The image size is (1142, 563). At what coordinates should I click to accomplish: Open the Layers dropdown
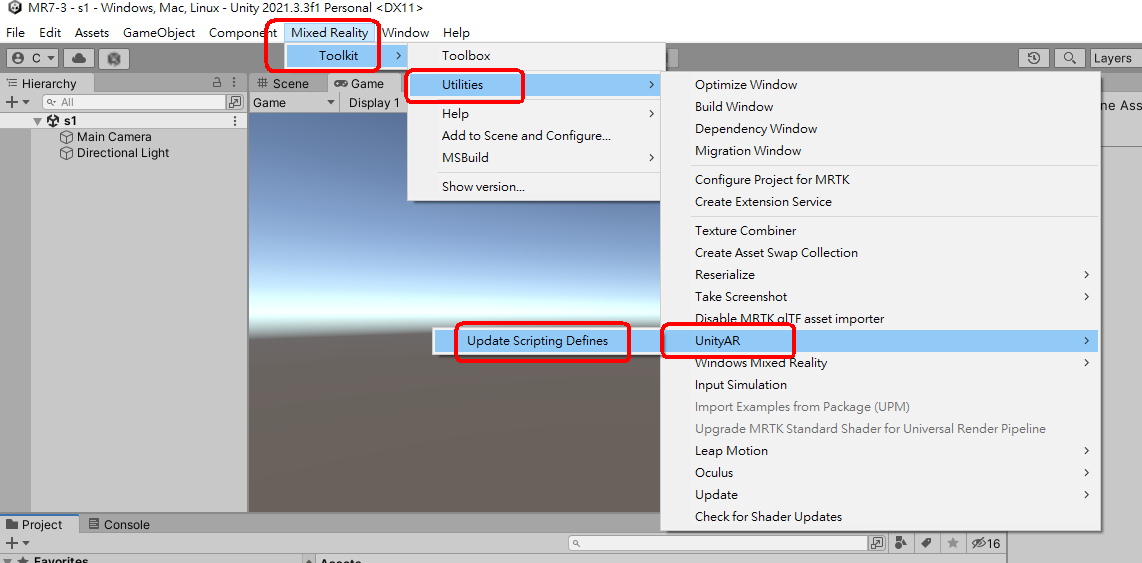[1115, 58]
